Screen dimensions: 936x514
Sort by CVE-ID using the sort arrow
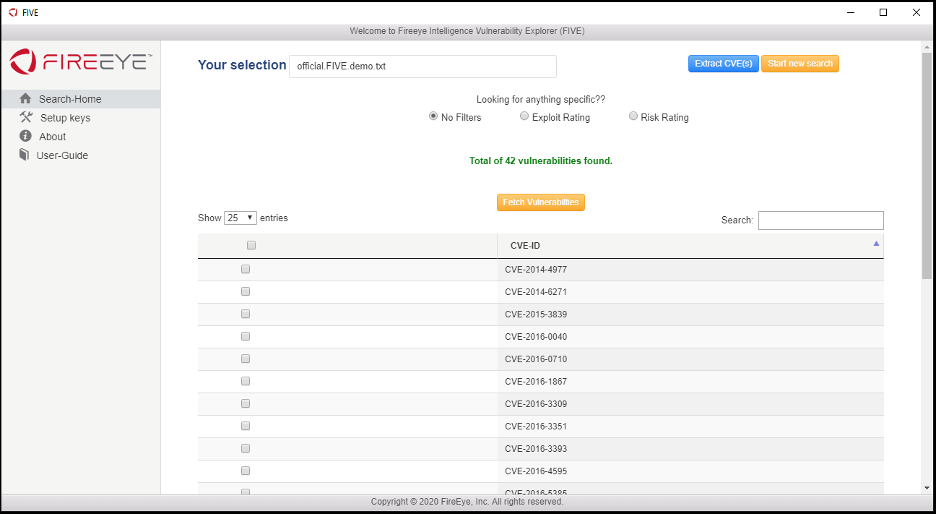point(876,244)
